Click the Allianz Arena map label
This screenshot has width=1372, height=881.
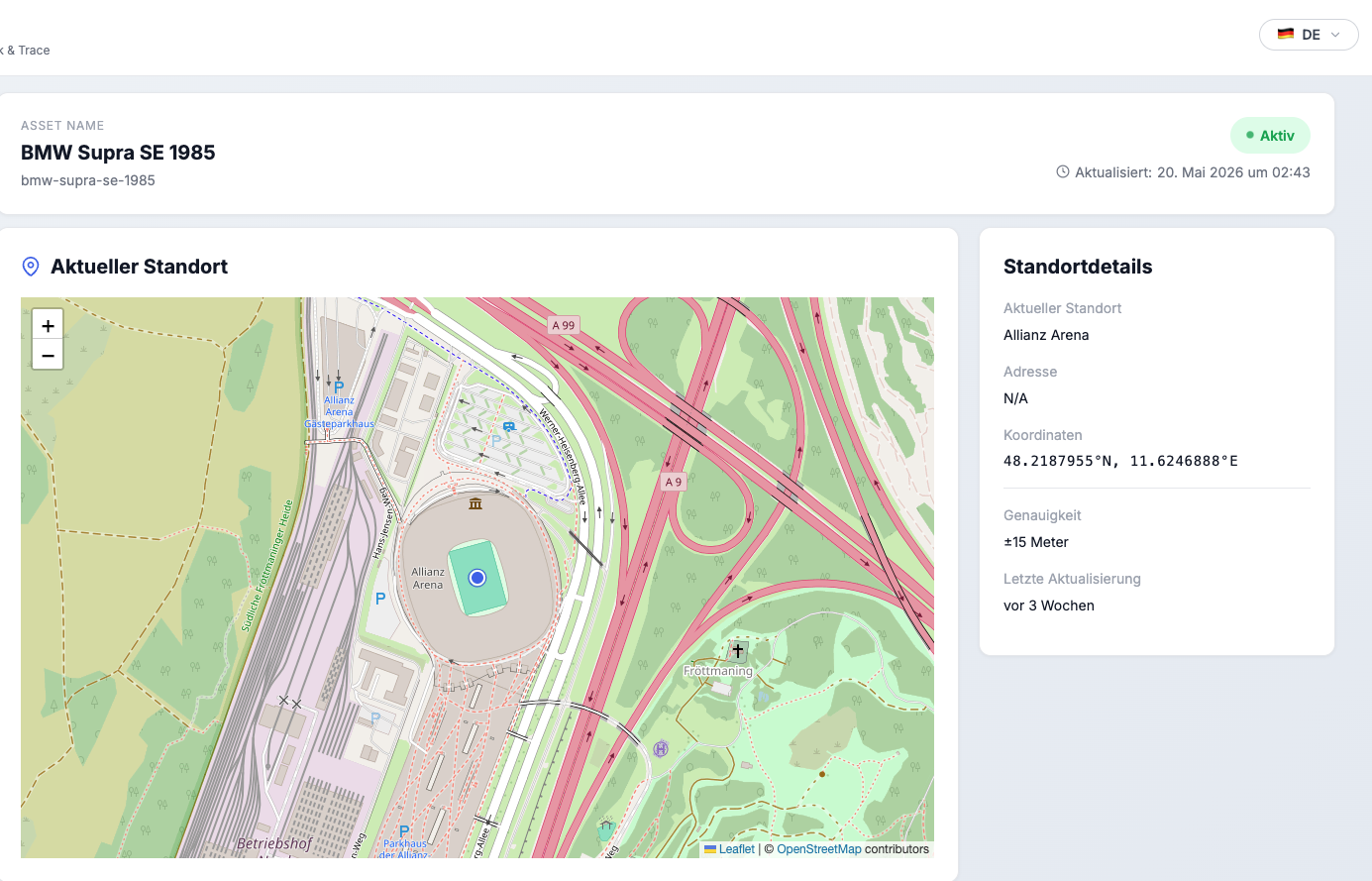click(x=428, y=578)
